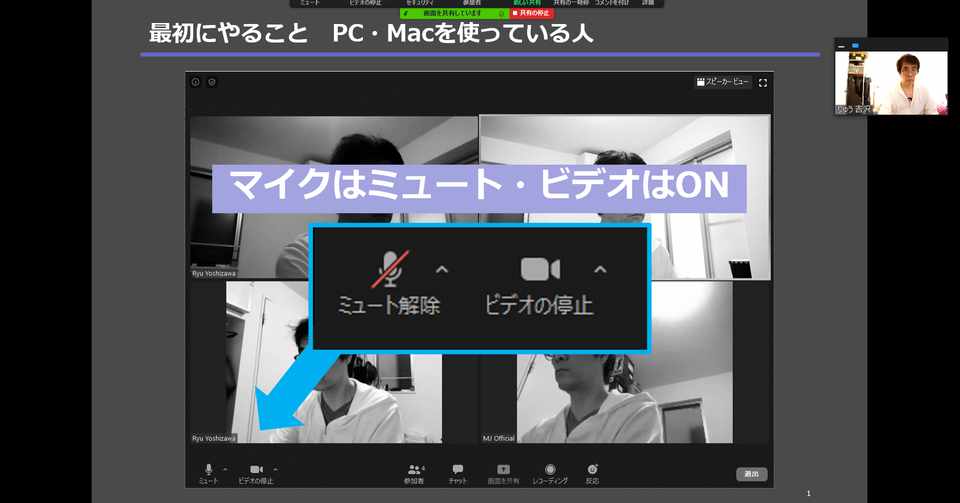The width and height of the screenshot is (960, 503).
Task: Click the large crossed-out microphone icon in callout
Action: point(390,269)
